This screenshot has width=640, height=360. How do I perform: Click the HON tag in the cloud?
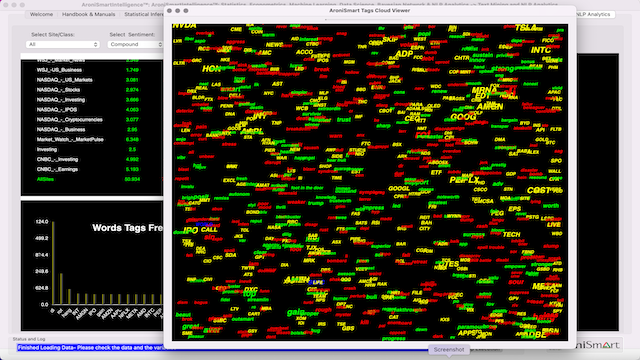click(x=211, y=69)
